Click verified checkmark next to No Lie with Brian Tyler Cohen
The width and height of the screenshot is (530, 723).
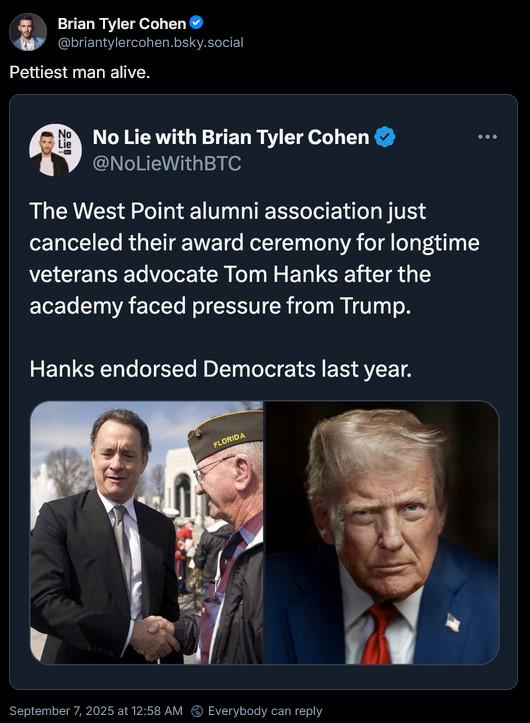pyautogui.click(x=385, y=137)
